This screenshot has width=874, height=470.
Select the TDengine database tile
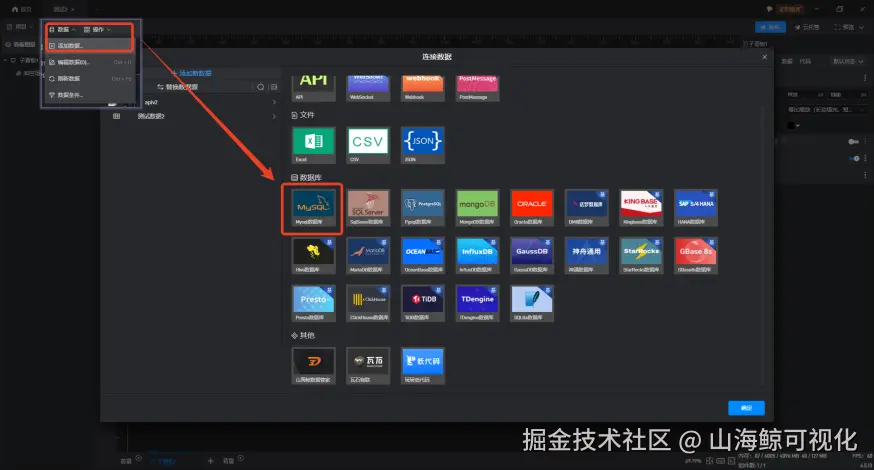[477, 304]
